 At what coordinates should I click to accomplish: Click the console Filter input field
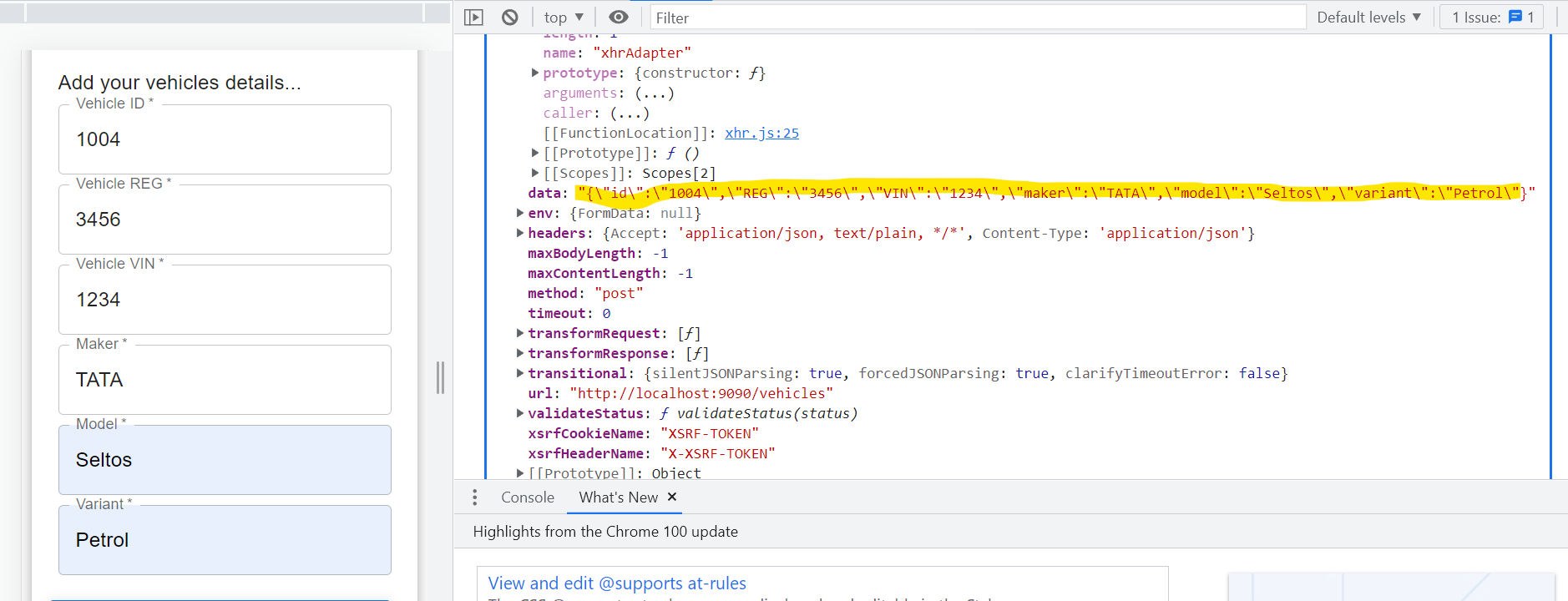click(x=979, y=18)
